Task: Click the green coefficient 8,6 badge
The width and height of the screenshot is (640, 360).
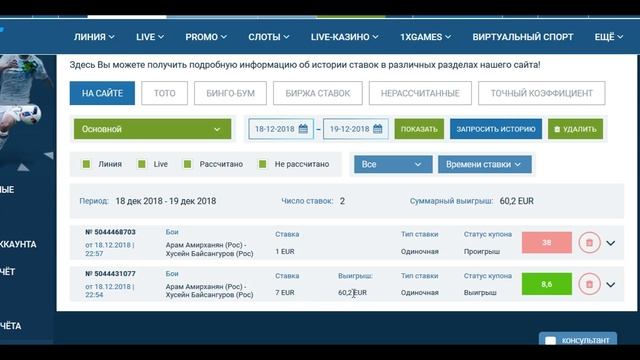Action: point(547,284)
